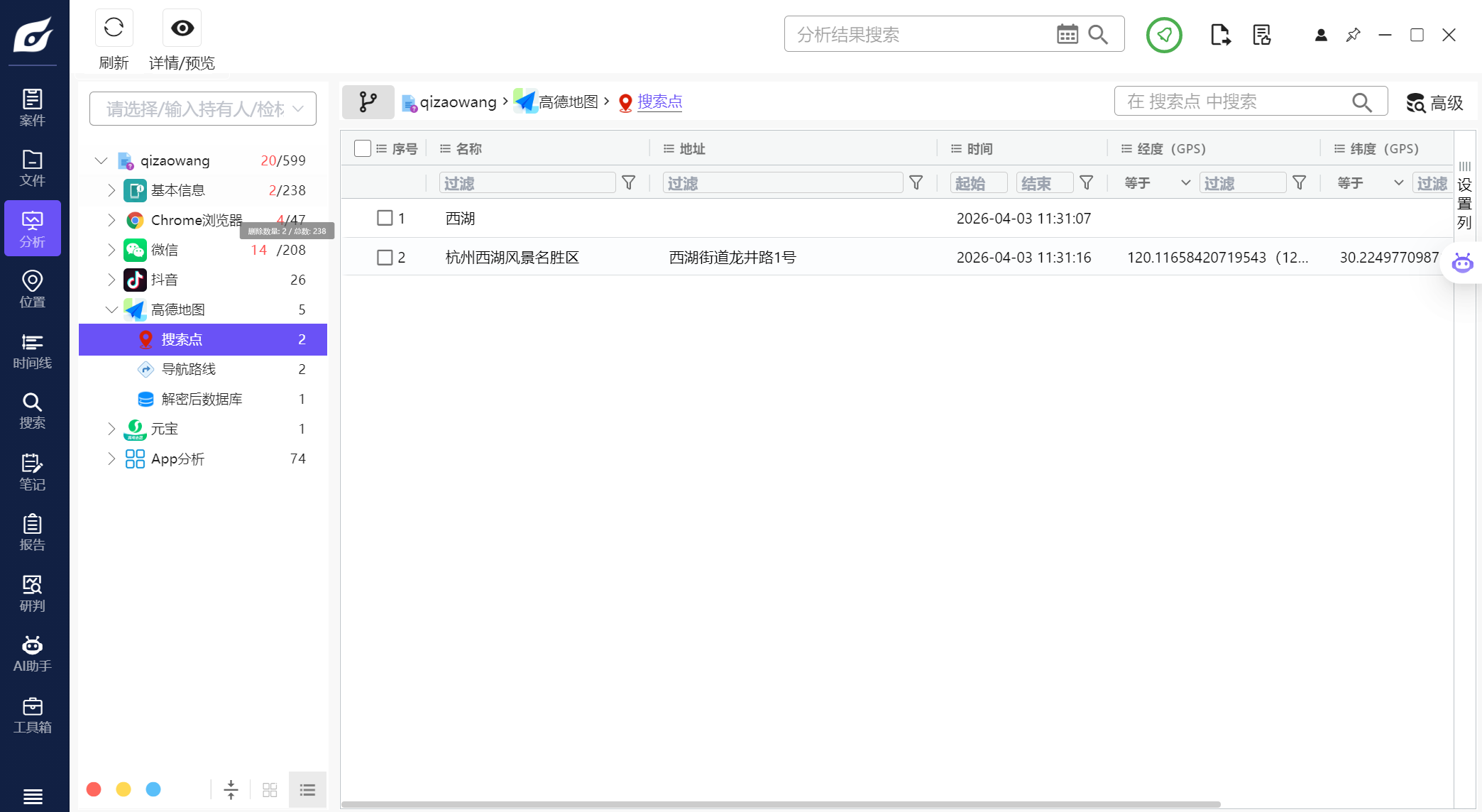Open the holder/evidence selection dropdown
The width and height of the screenshot is (1482, 812).
[203, 109]
